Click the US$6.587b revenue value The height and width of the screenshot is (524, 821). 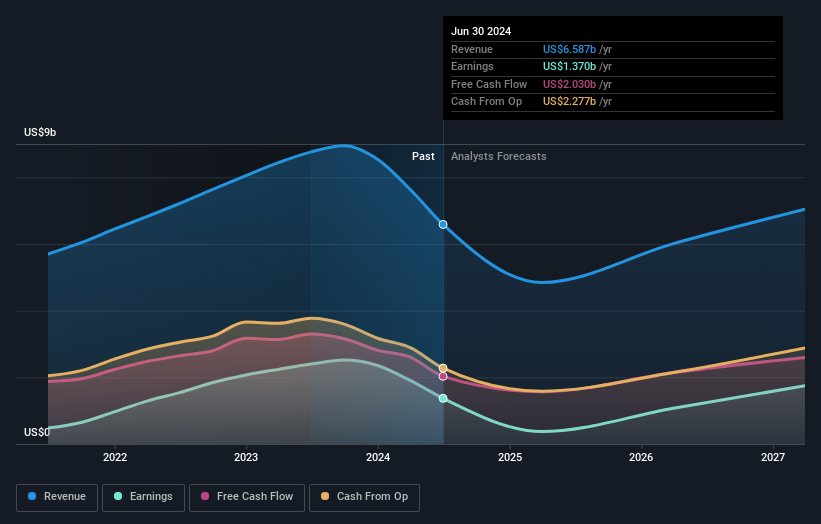click(569, 49)
